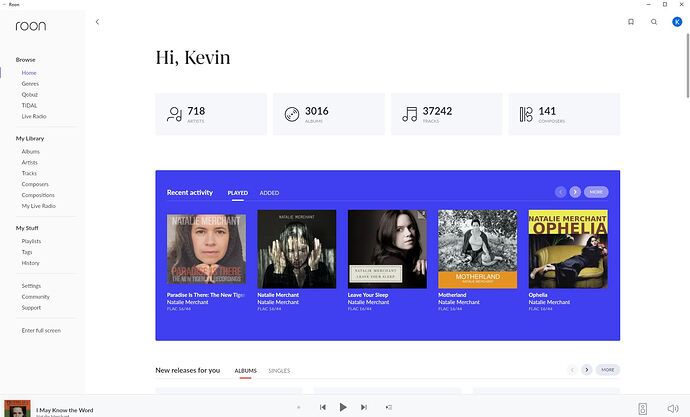690x417 pixels.
Task: Open Tracks in My Library
Action: pos(29,173)
